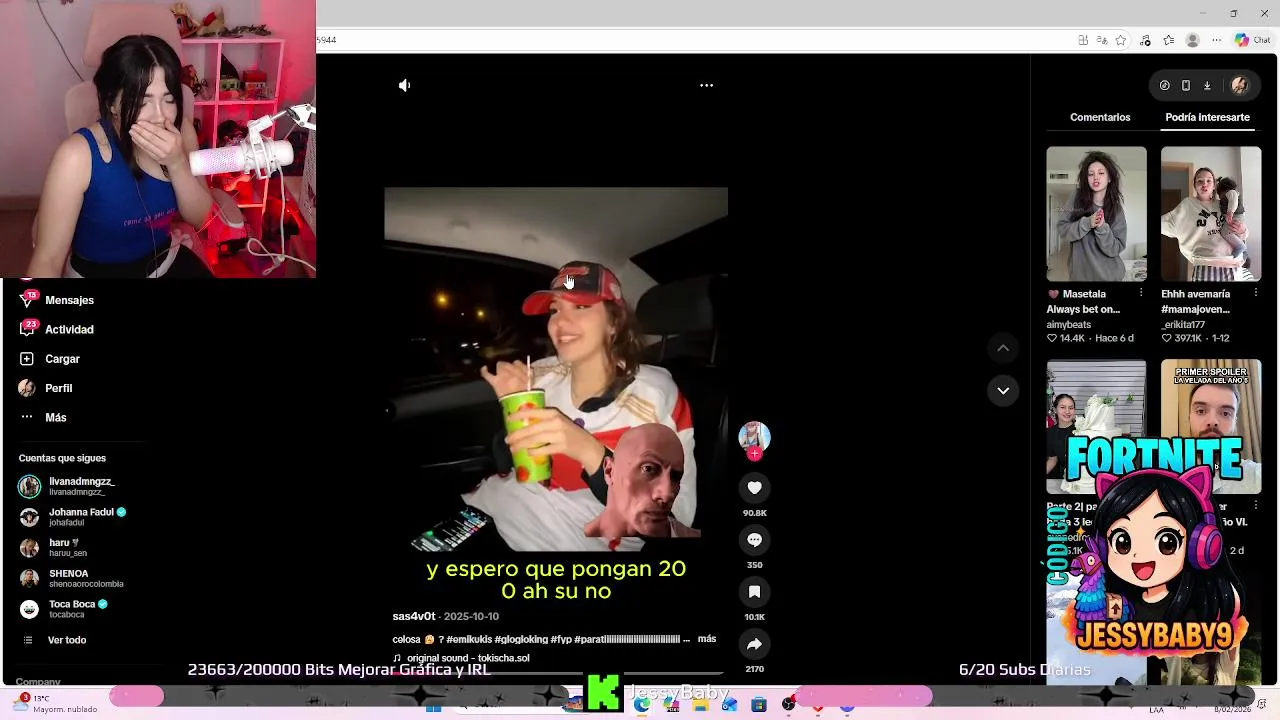Open the Copilot Chat button
This screenshot has height=720, width=1280.
tap(1252, 40)
